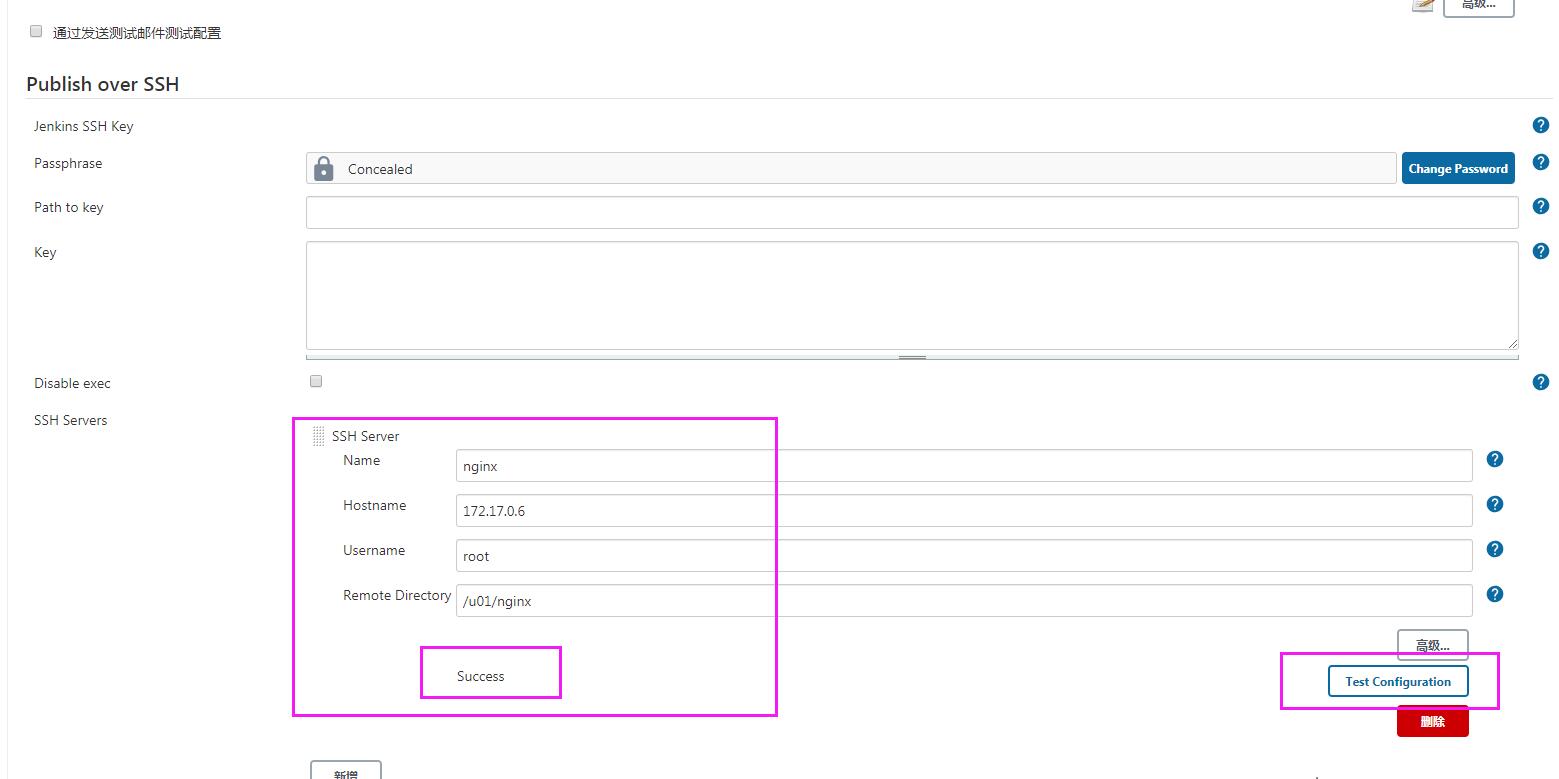Grab the SSH Server drag handle
This screenshot has height=779, width=1559.
pos(319,436)
